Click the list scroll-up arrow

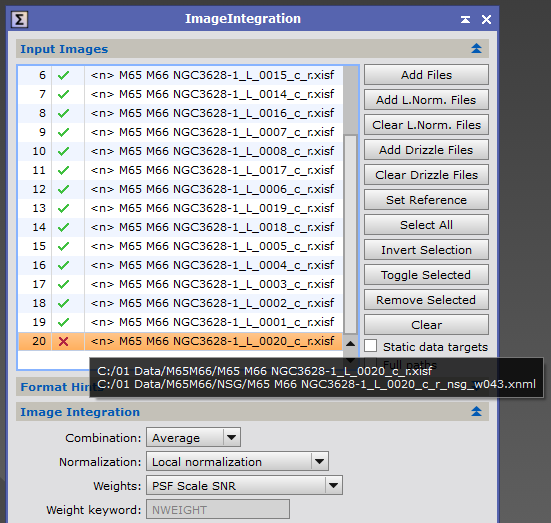tap(350, 343)
